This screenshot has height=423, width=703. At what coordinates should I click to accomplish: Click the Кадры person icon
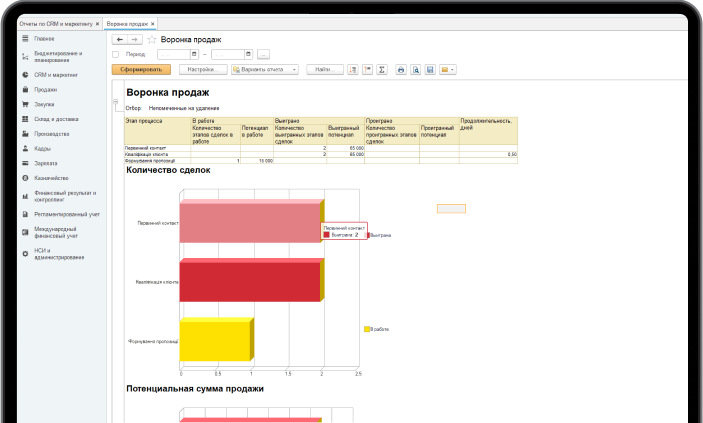(25, 148)
